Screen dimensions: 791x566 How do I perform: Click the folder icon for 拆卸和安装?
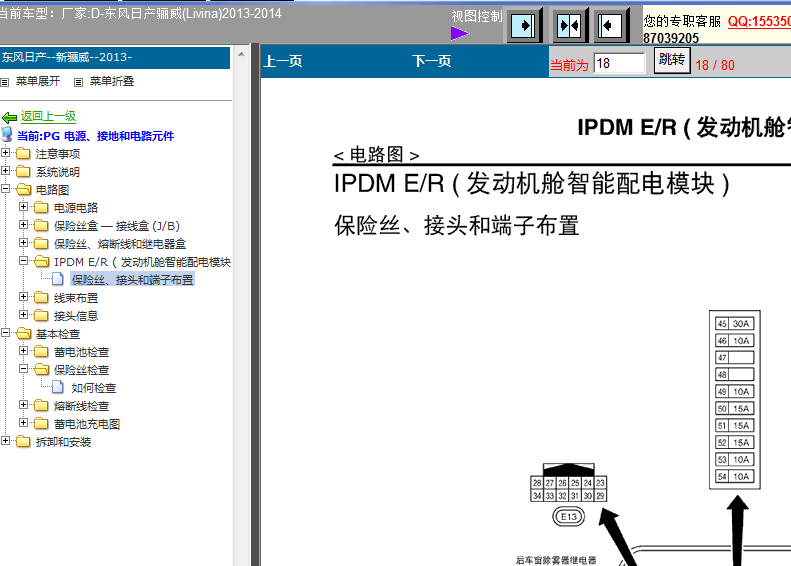point(23,442)
